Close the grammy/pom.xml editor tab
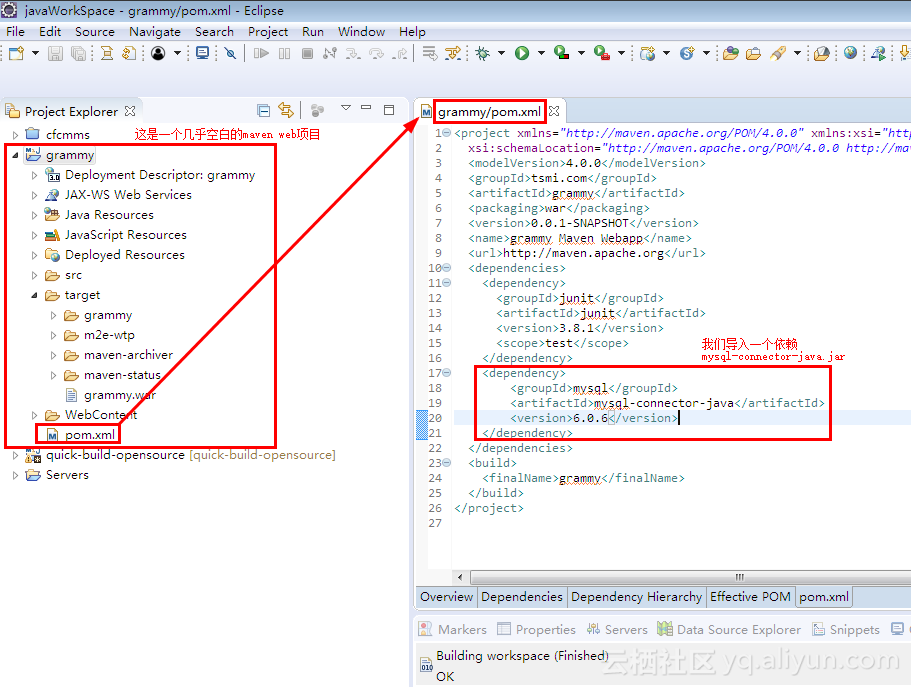Screen dimensions: 911x687 tap(554, 110)
